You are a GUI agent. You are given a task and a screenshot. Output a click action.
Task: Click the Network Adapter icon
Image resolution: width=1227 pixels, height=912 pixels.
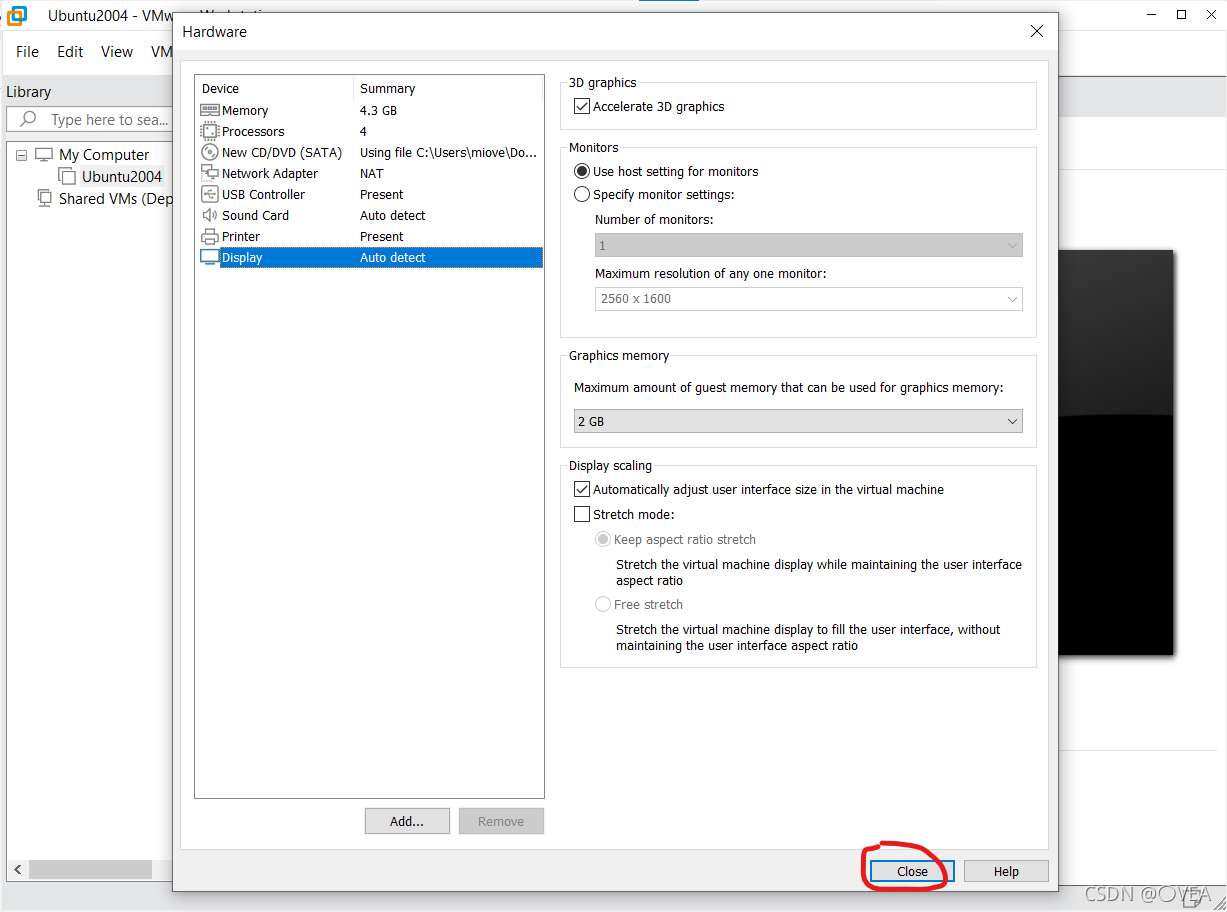tap(209, 173)
